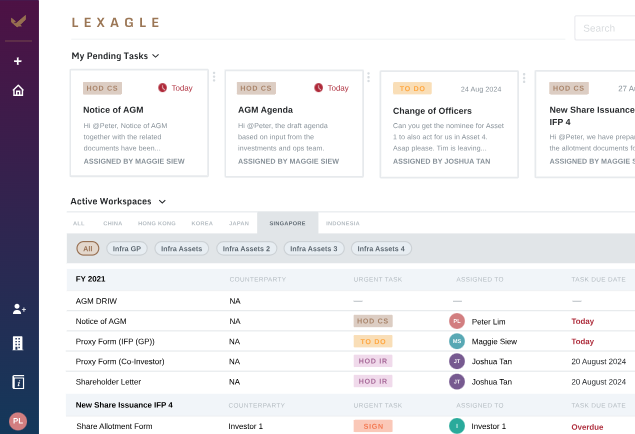Screen dimensions: 635x434
Task: Open the building company icon in sidebar
Action: (18, 343)
